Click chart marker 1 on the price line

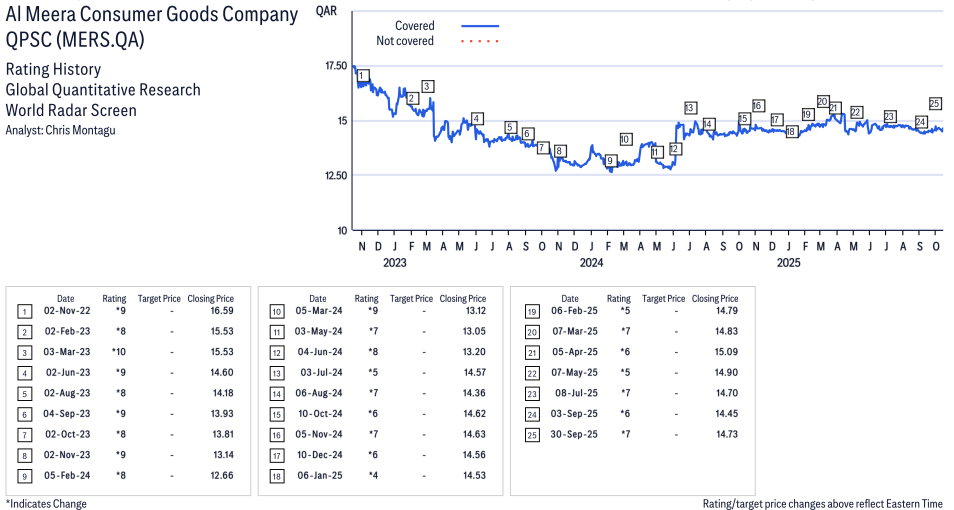click(x=363, y=75)
